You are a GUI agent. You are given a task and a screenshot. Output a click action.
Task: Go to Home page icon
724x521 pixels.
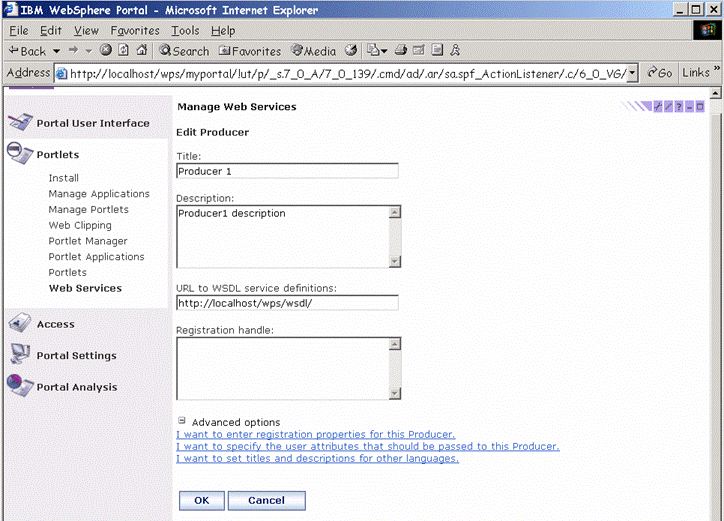[142, 50]
